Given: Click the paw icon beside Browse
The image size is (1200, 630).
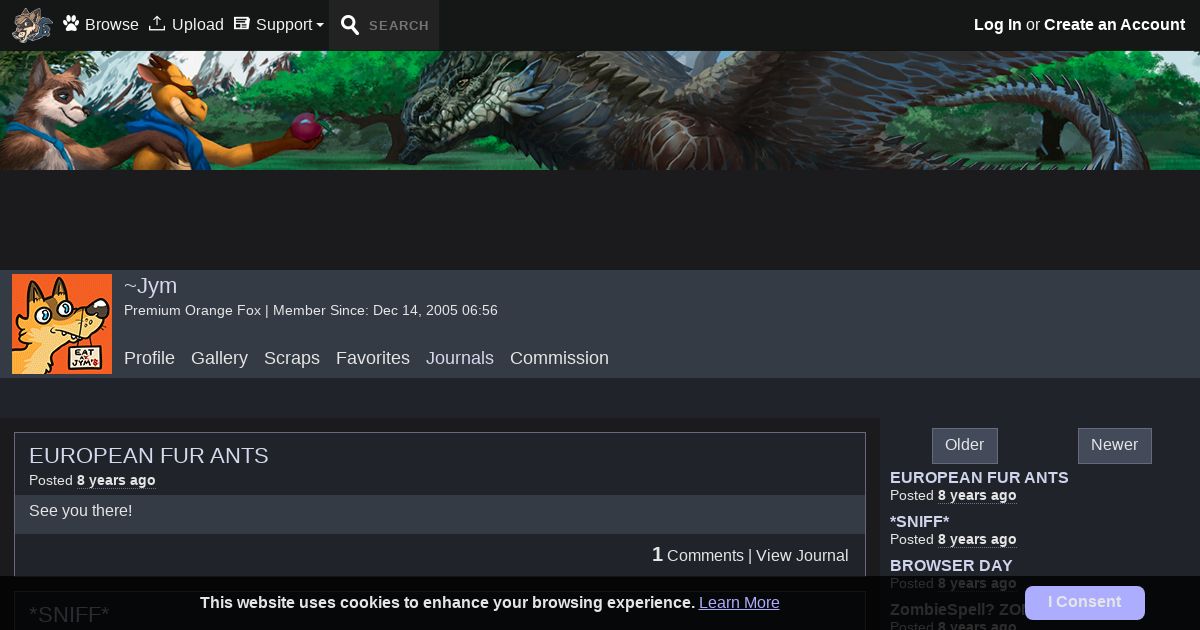Looking at the screenshot, I should pos(71,23).
